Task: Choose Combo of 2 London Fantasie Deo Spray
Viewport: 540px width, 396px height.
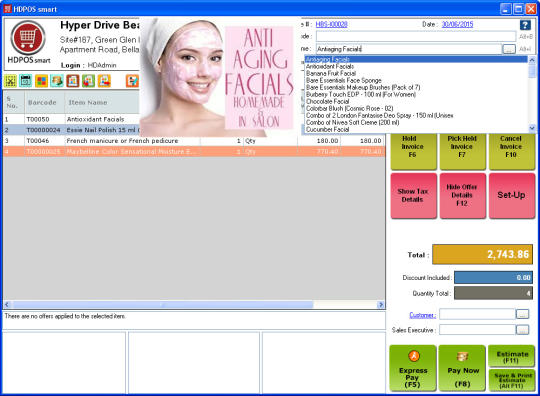Action: 416,116
